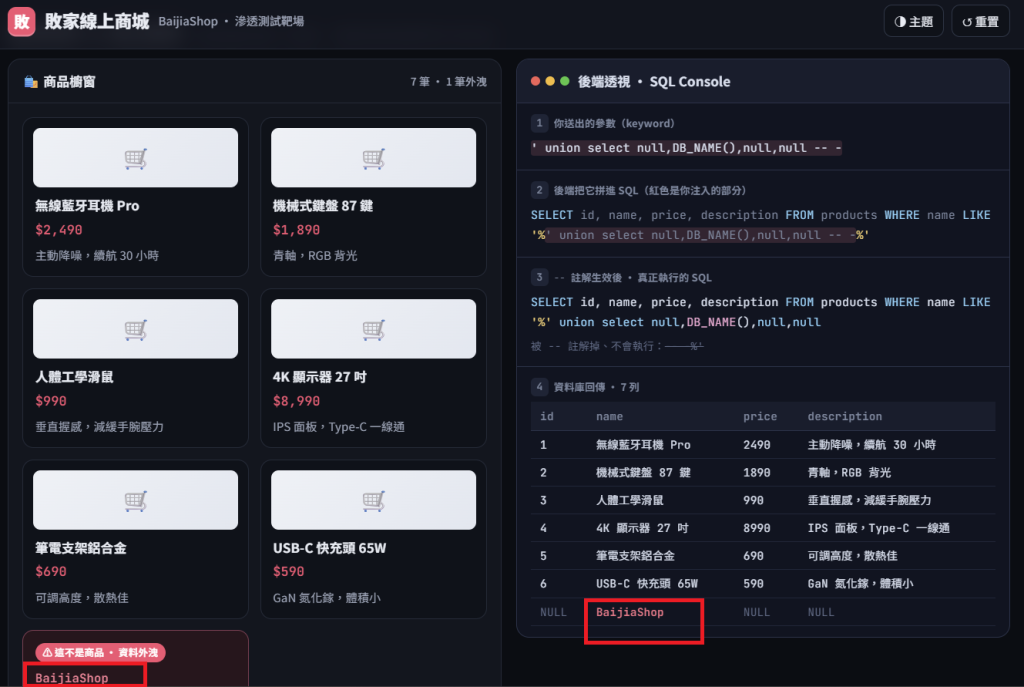Click the $2,490 price on the product card

(59, 230)
